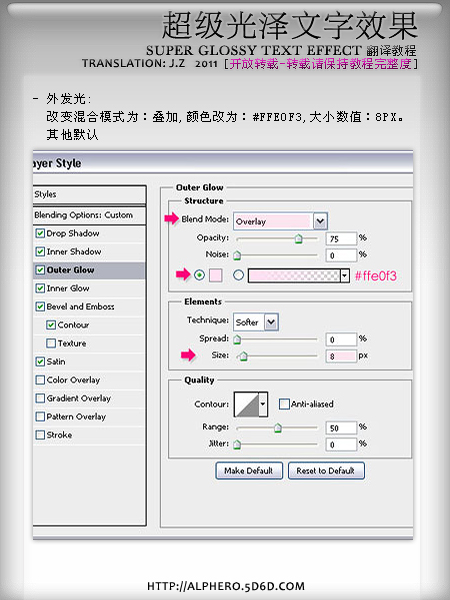This screenshot has width=450, height=600.
Task: Select the Inner Shadow style label
Action: (x=74, y=251)
